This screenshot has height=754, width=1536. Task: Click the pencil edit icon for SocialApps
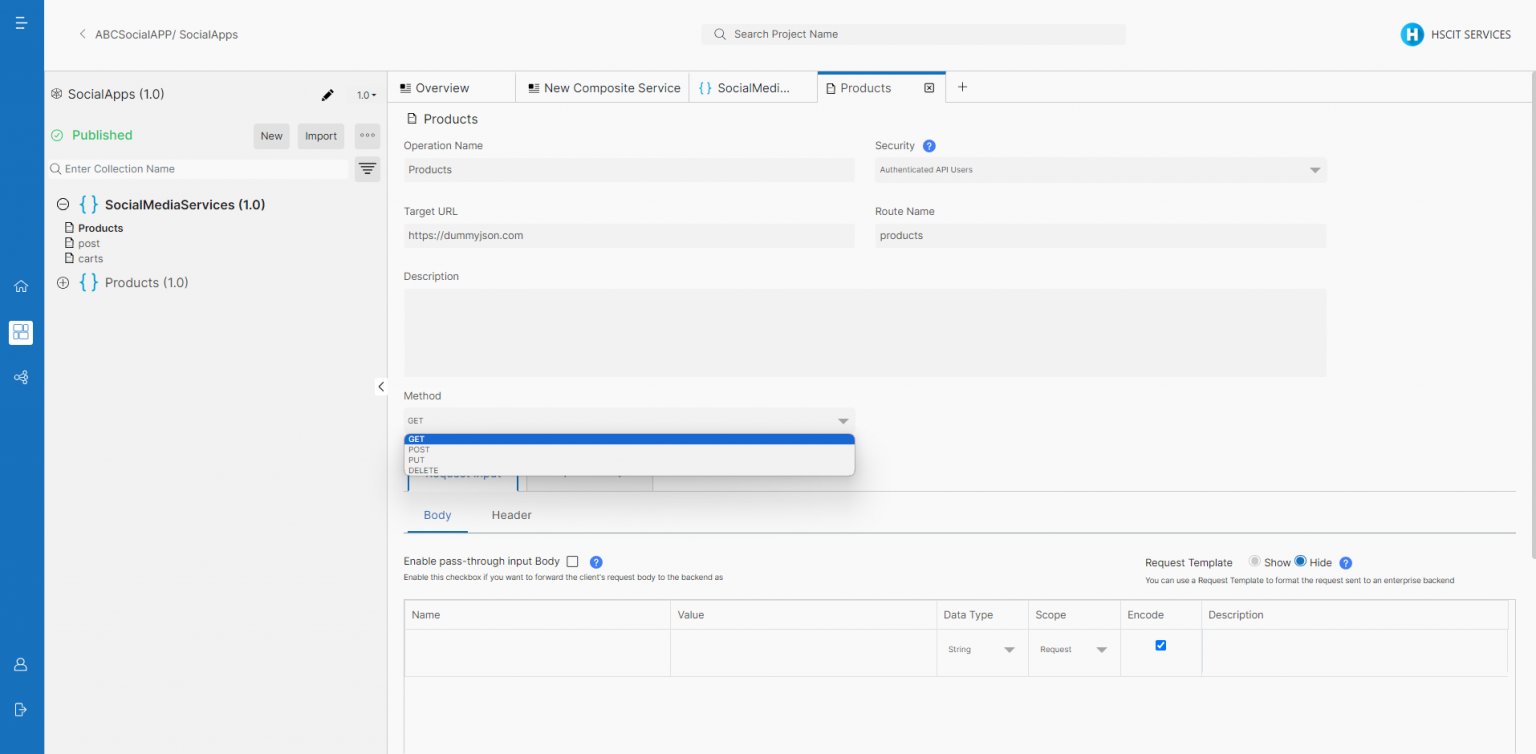coord(327,95)
